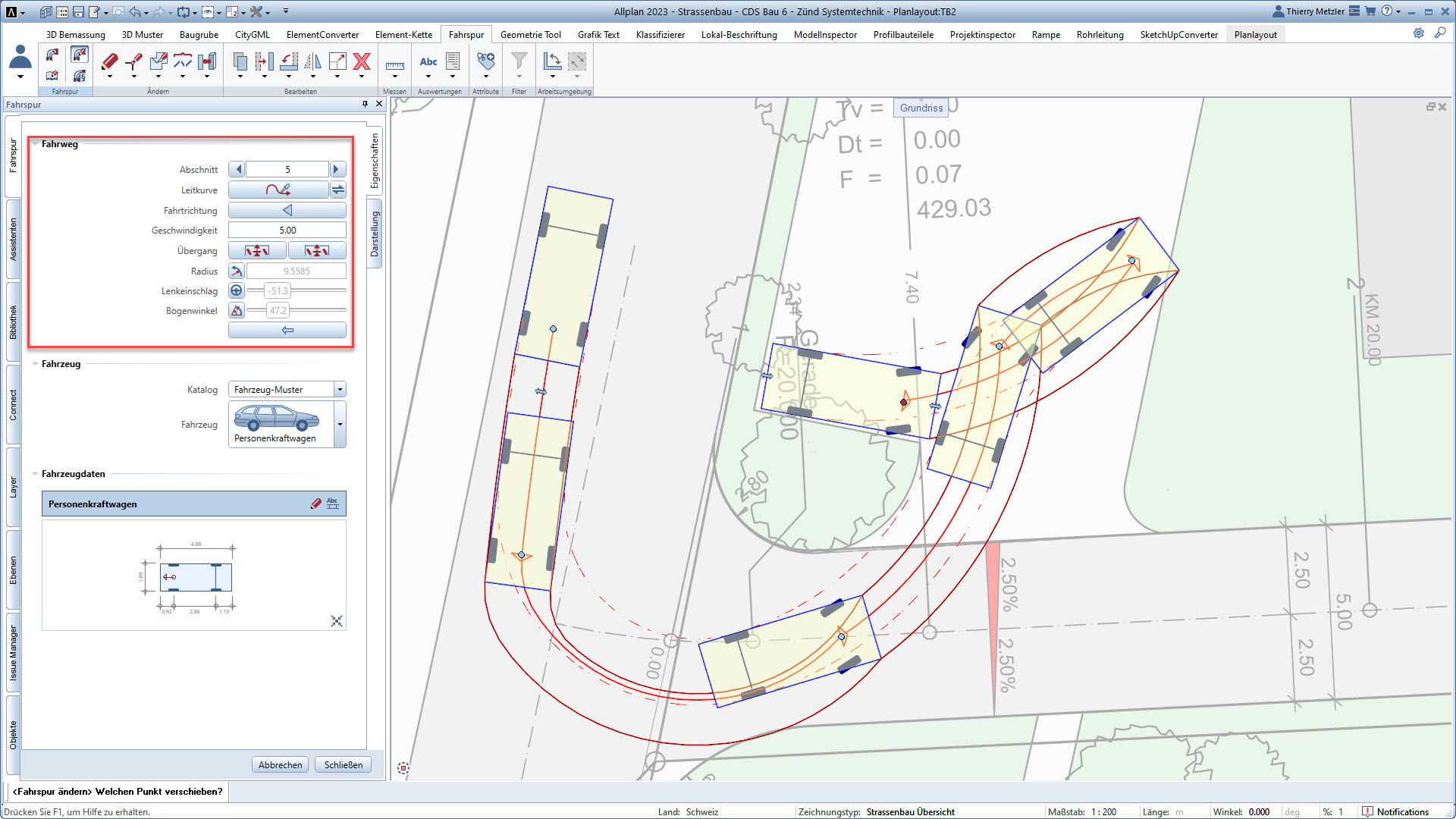Open Fahrzeug type dropdown selector
The image size is (1456, 819).
click(341, 422)
